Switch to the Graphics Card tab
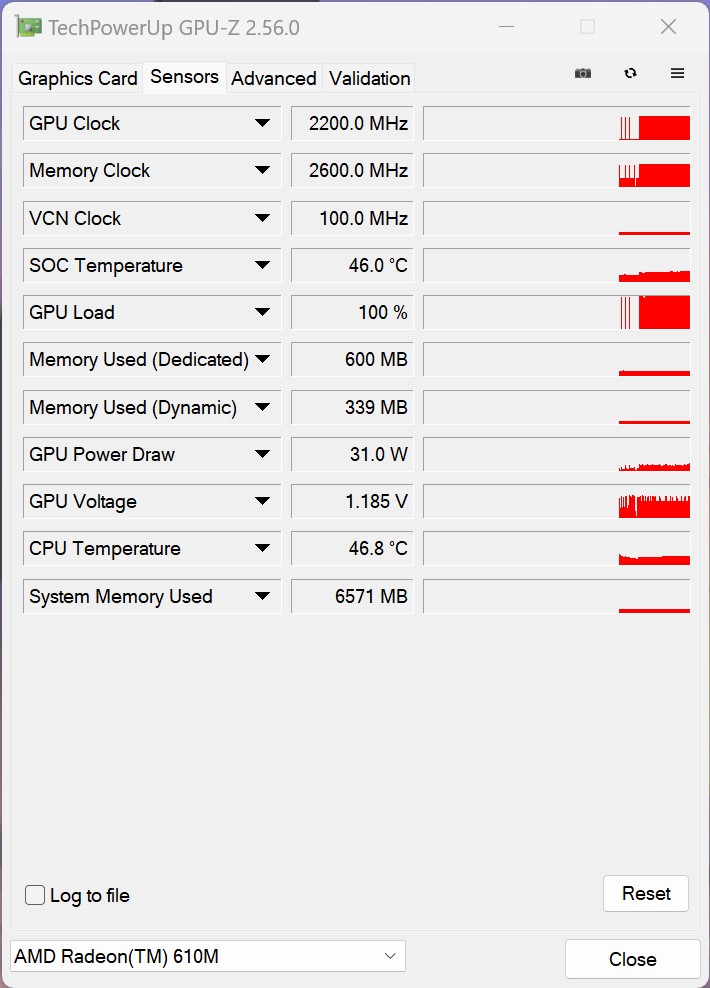Screen dimensions: 710x988 78,78
